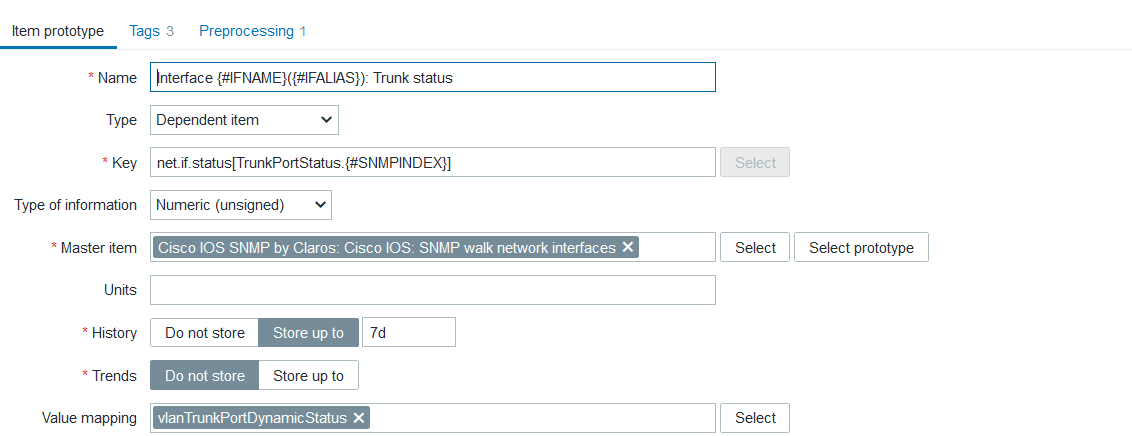Viewport: 1132px width, 436px height.
Task: Expand the Type of information dropdown
Action: (x=240, y=205)
